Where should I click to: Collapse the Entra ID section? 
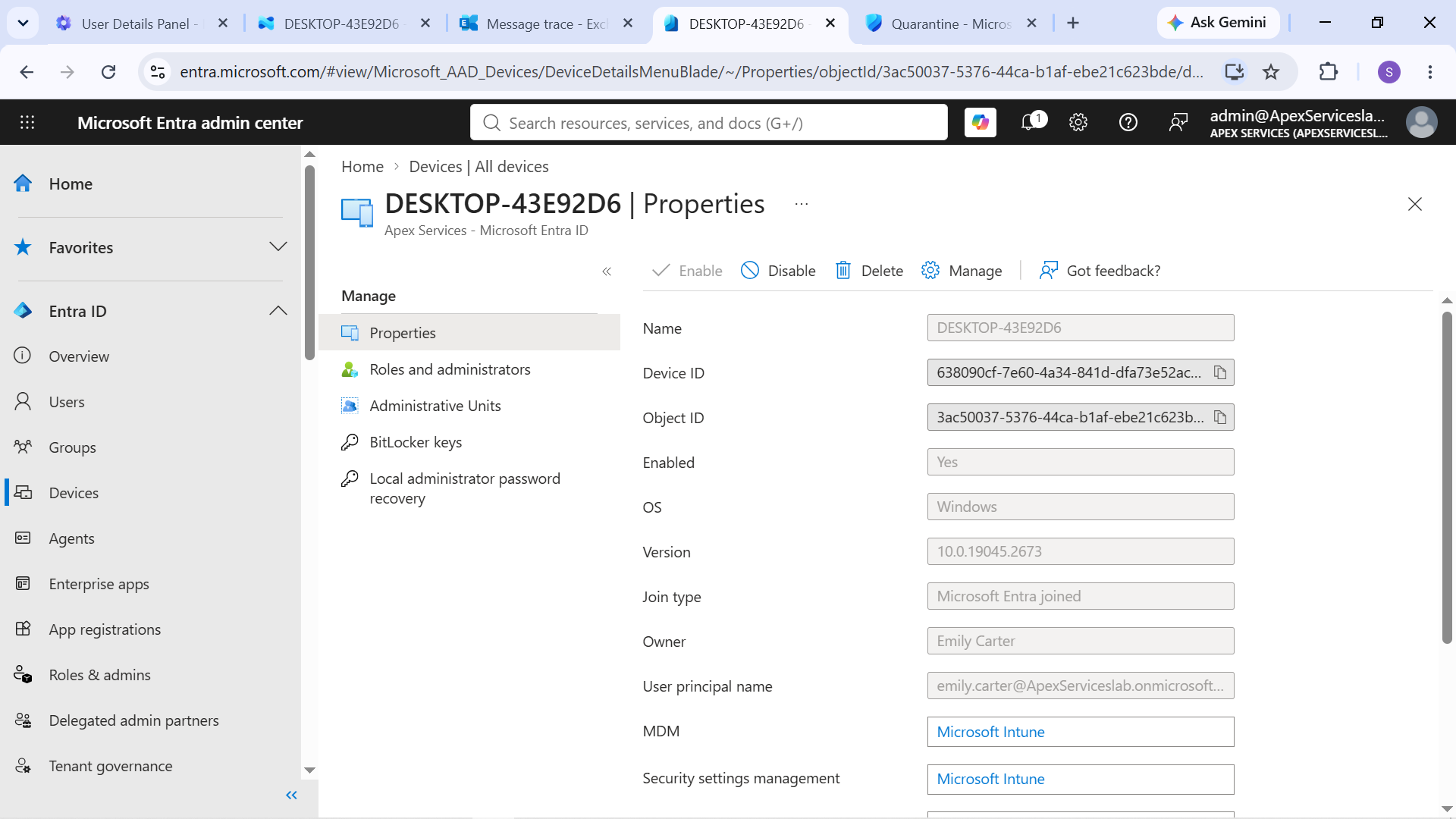[x=278, y=311]
